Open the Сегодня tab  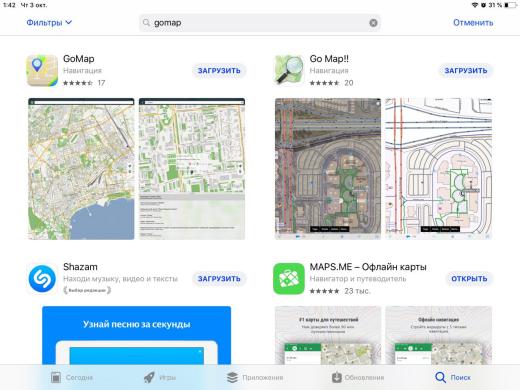pyautogui.click(x=72, y=377)
